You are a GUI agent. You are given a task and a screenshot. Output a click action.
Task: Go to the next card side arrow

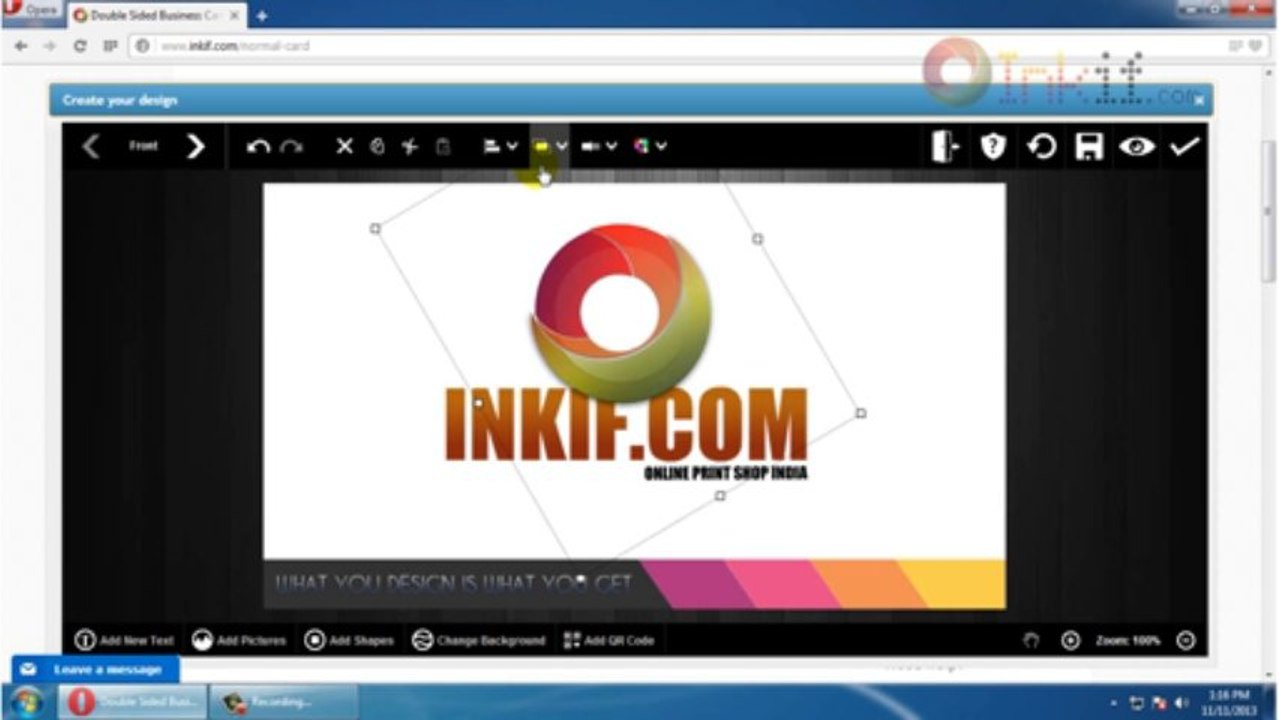pos(195,146)
